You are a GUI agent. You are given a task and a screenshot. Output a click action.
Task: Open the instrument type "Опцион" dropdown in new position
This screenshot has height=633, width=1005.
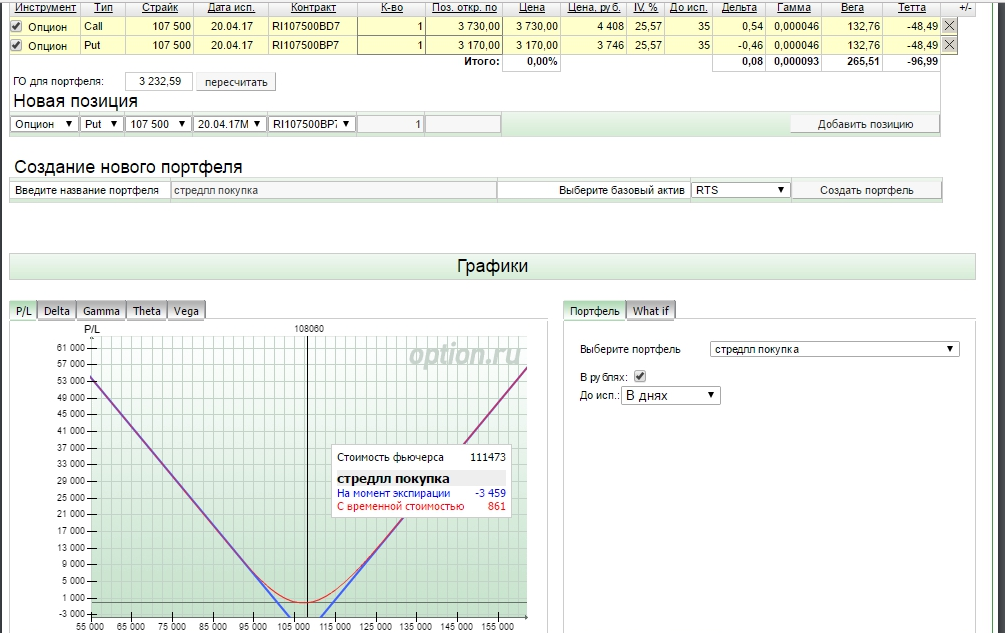(44, 124)
